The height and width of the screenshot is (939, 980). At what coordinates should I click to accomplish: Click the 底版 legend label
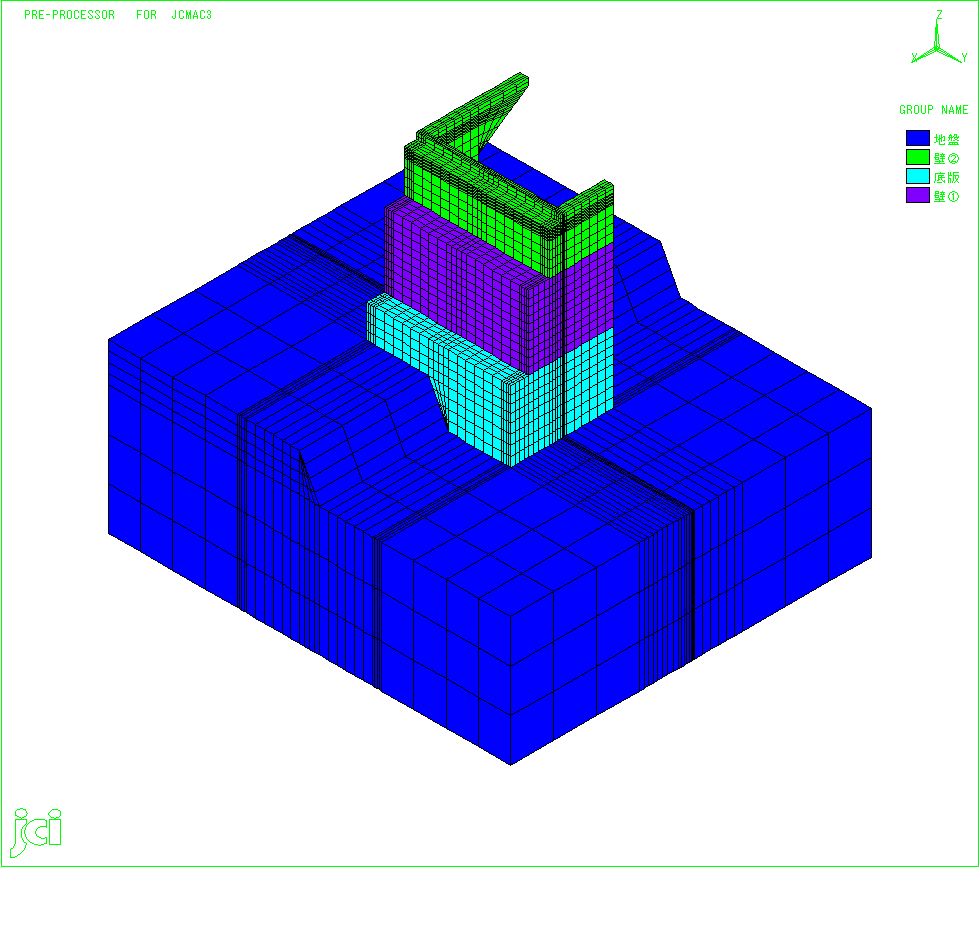pyautogui.click(x=946, y=178)
